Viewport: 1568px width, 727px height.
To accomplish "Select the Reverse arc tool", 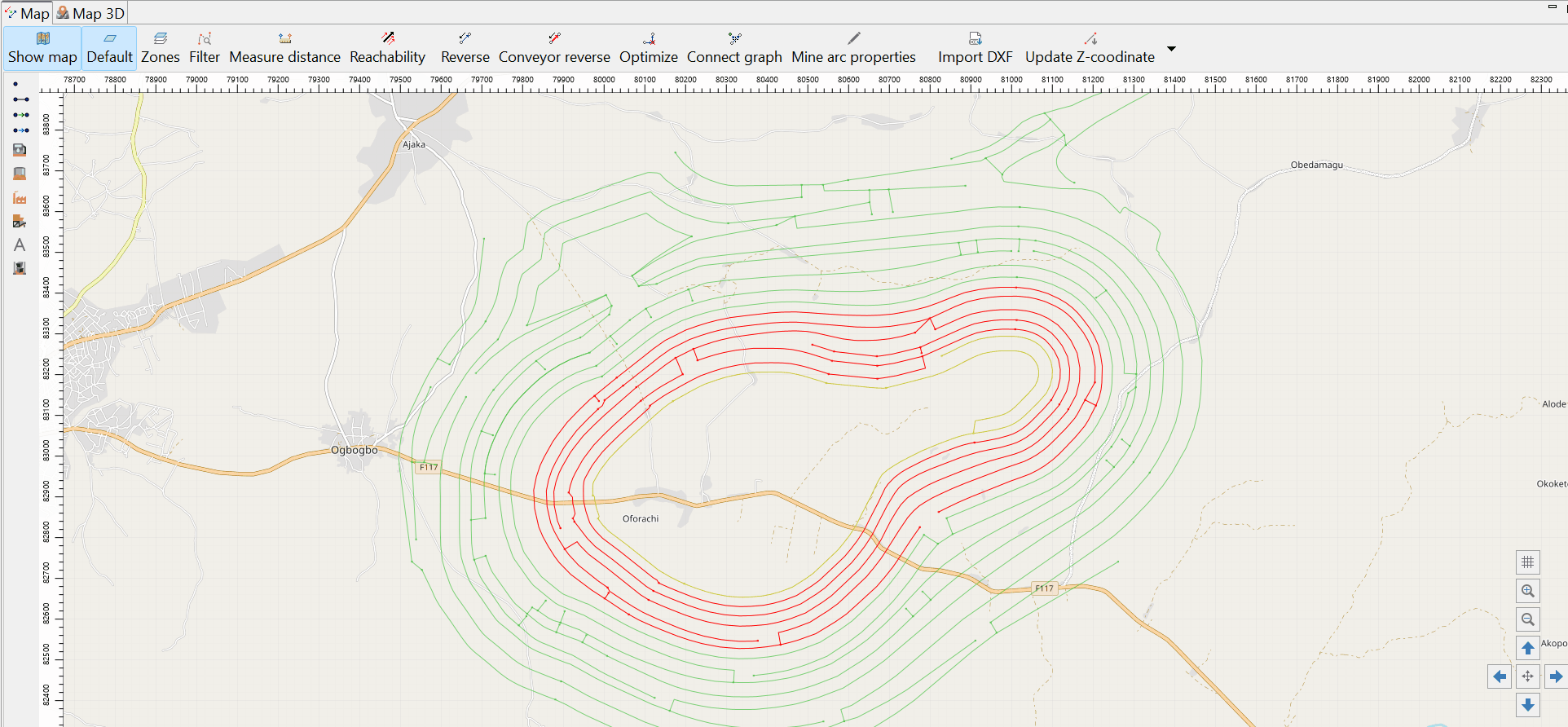I will [465, 48].
